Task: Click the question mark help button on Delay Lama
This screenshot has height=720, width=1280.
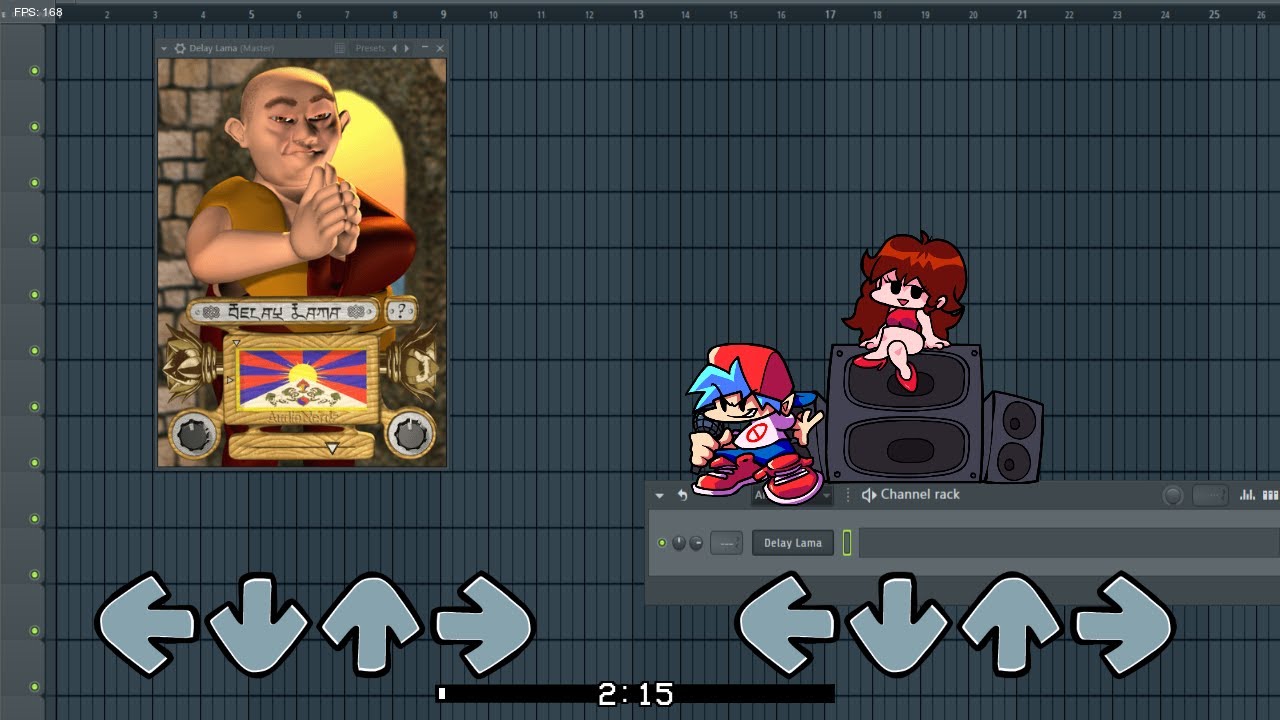Action: coord(401,311)
